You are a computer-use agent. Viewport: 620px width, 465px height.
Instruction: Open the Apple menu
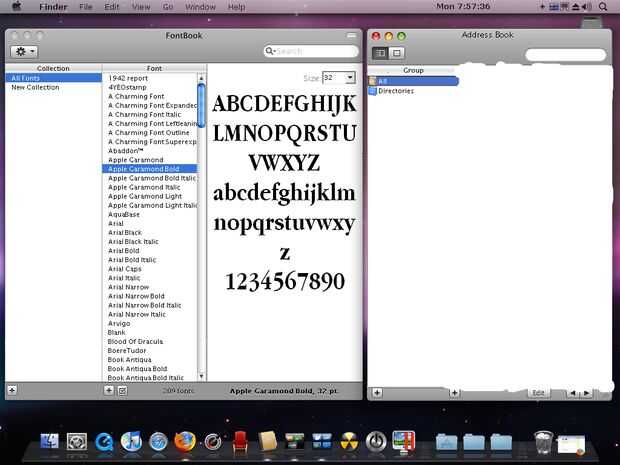(16, 6)
